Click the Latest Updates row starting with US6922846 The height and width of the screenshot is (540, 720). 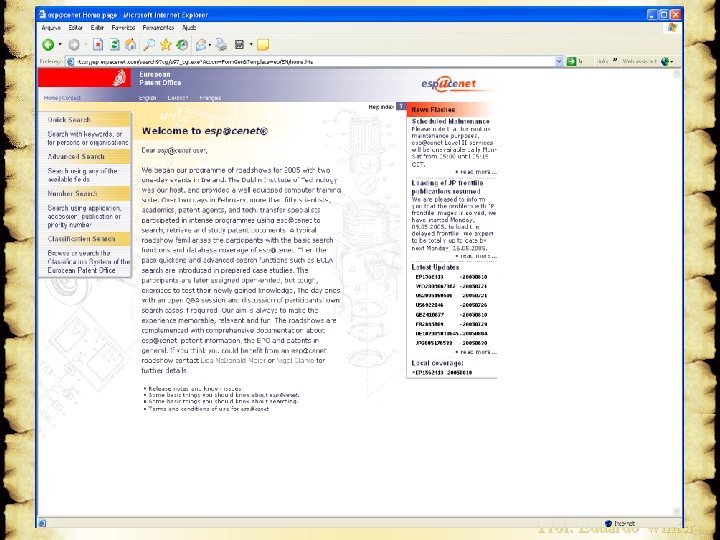(451, 305)
